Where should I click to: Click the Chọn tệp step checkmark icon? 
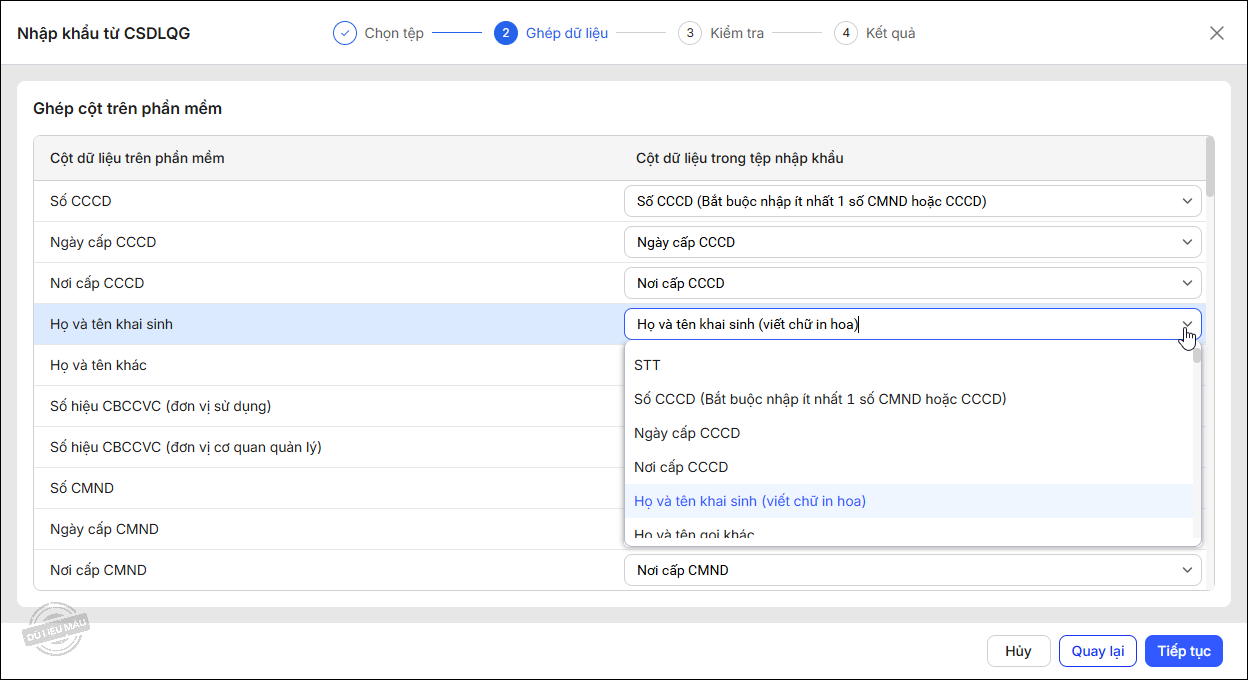[344, 33]
